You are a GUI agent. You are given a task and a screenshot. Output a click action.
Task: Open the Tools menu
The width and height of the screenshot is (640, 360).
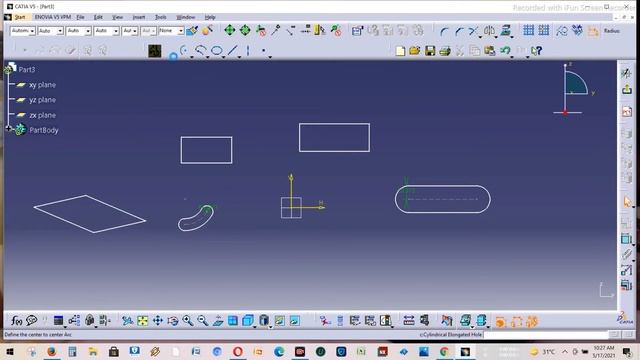pos(160,17)
